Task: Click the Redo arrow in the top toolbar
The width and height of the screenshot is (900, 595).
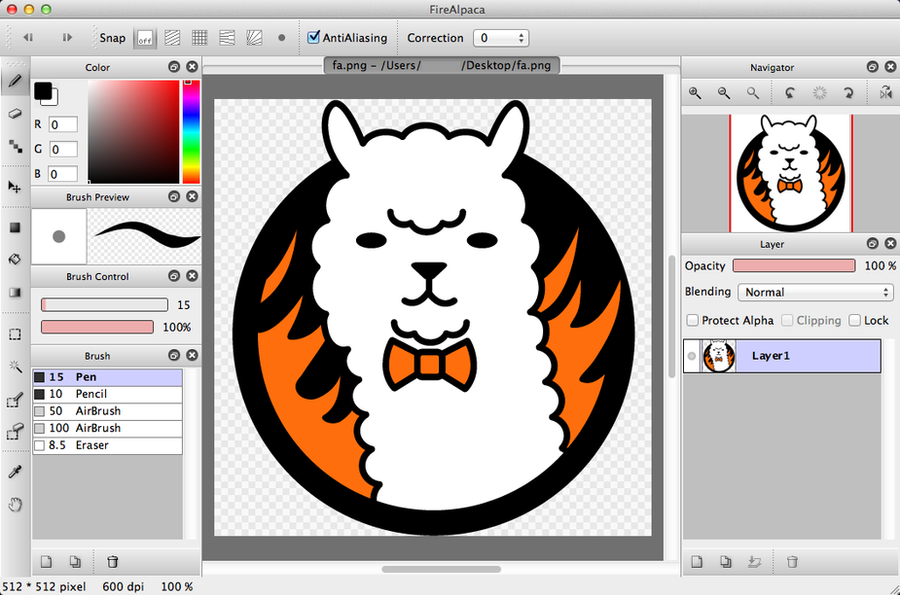Action: coord(67,38)
